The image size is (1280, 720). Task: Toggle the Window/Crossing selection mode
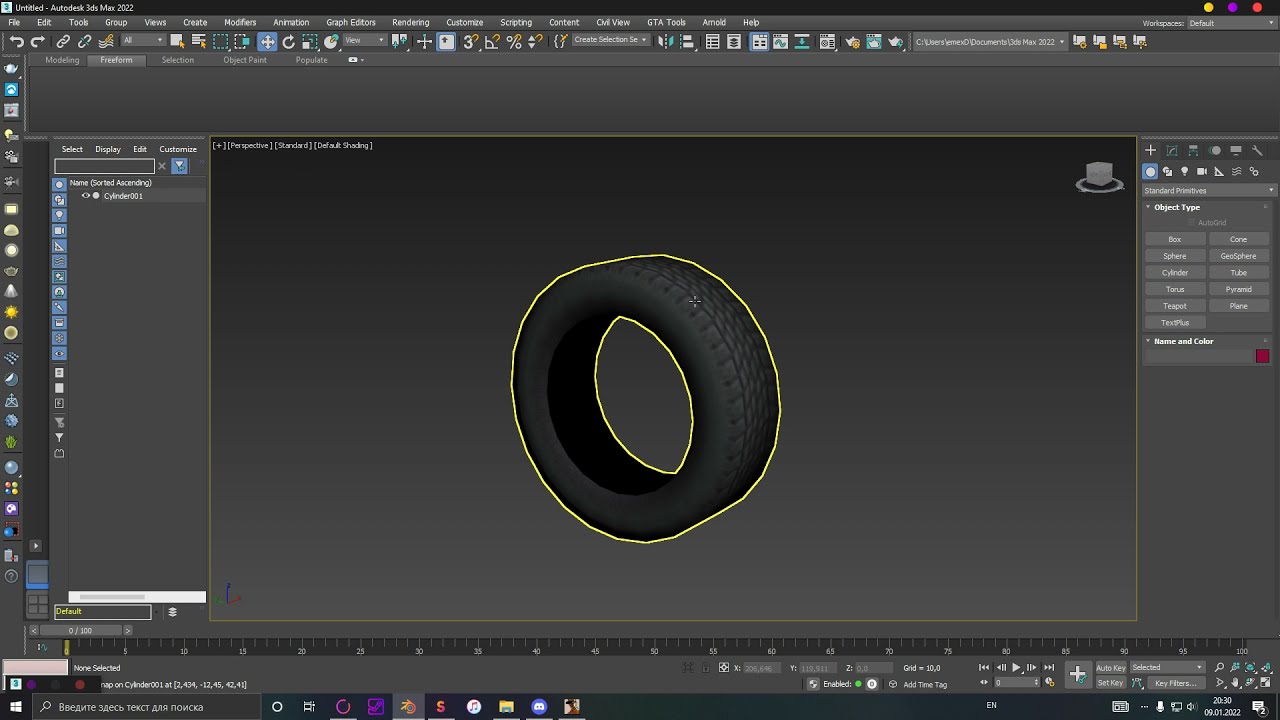tap(242, 41)
